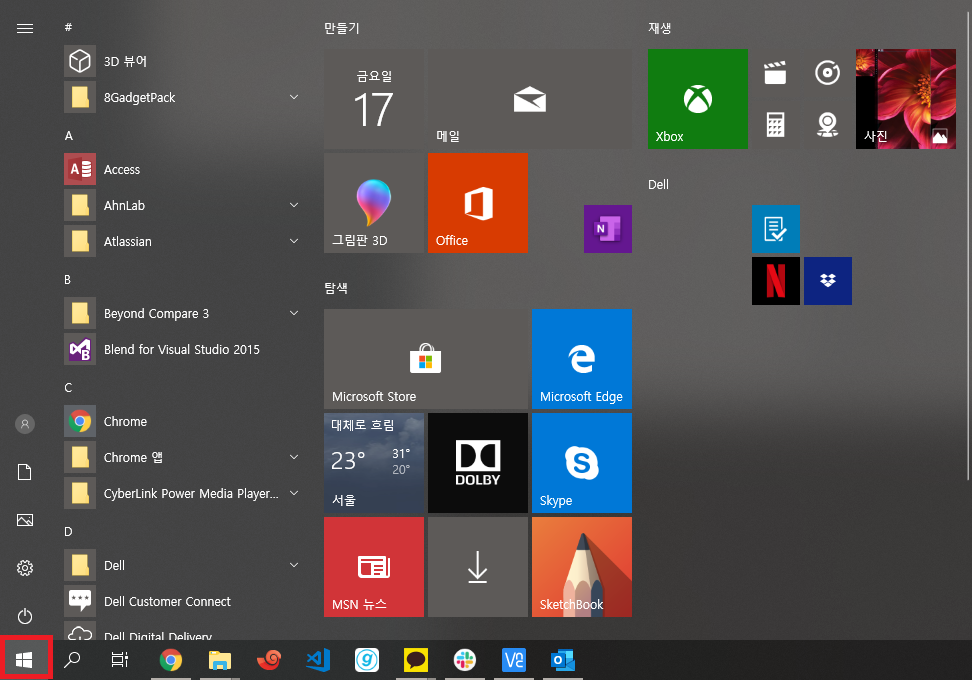Open the 서울 weather tile
The height and width of the screenshot is (680, 972).
point(374,463)
